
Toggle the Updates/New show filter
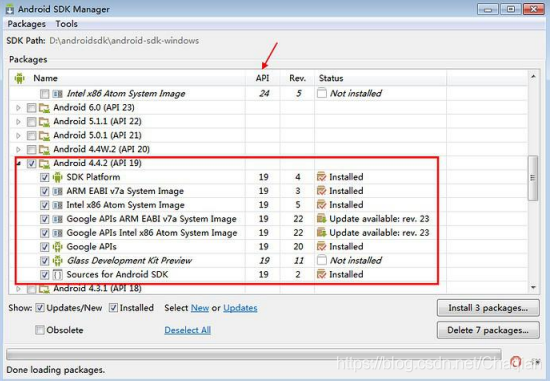tap(40, 308)
